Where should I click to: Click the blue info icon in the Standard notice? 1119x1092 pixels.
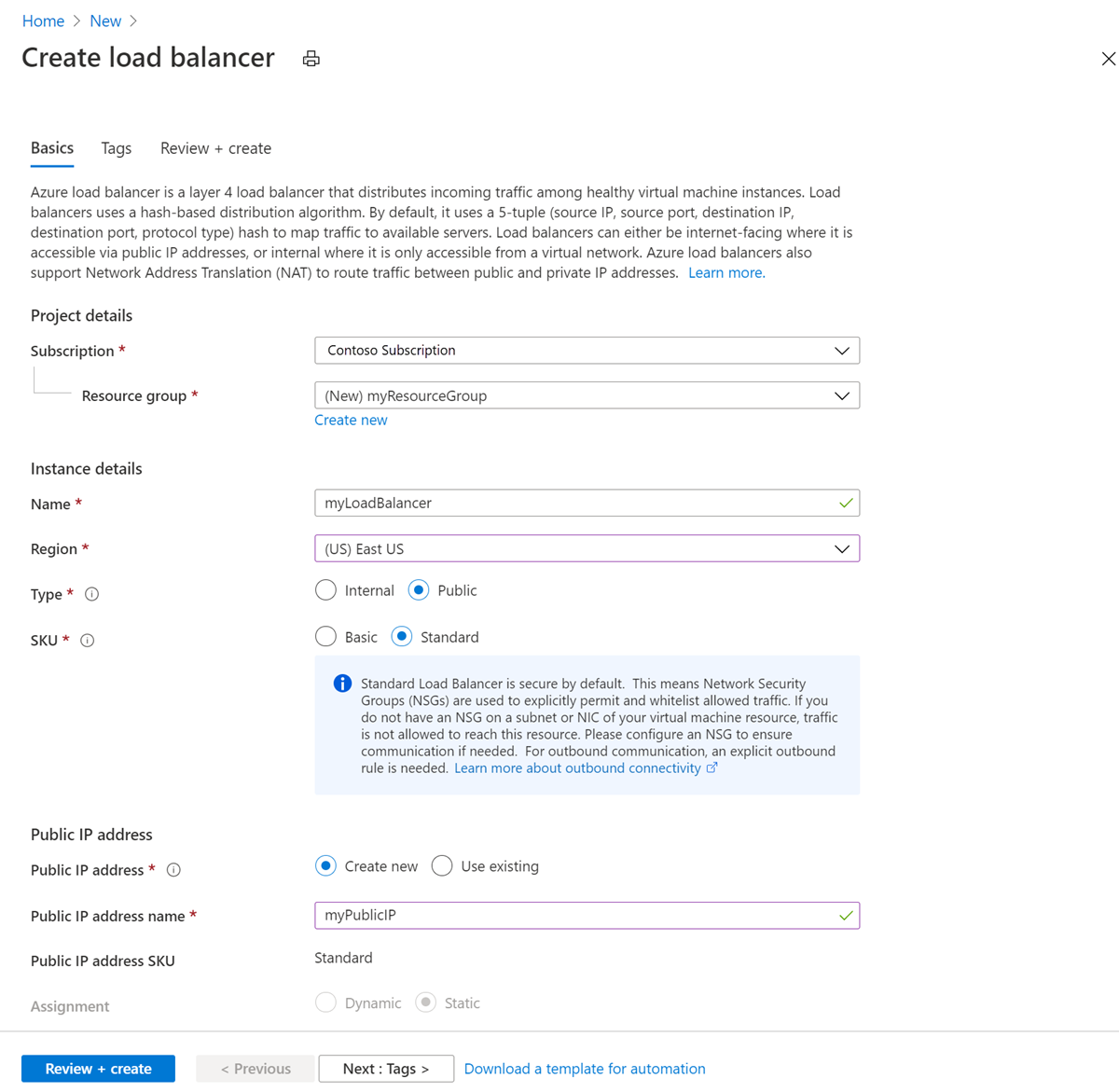pos(342,684)
